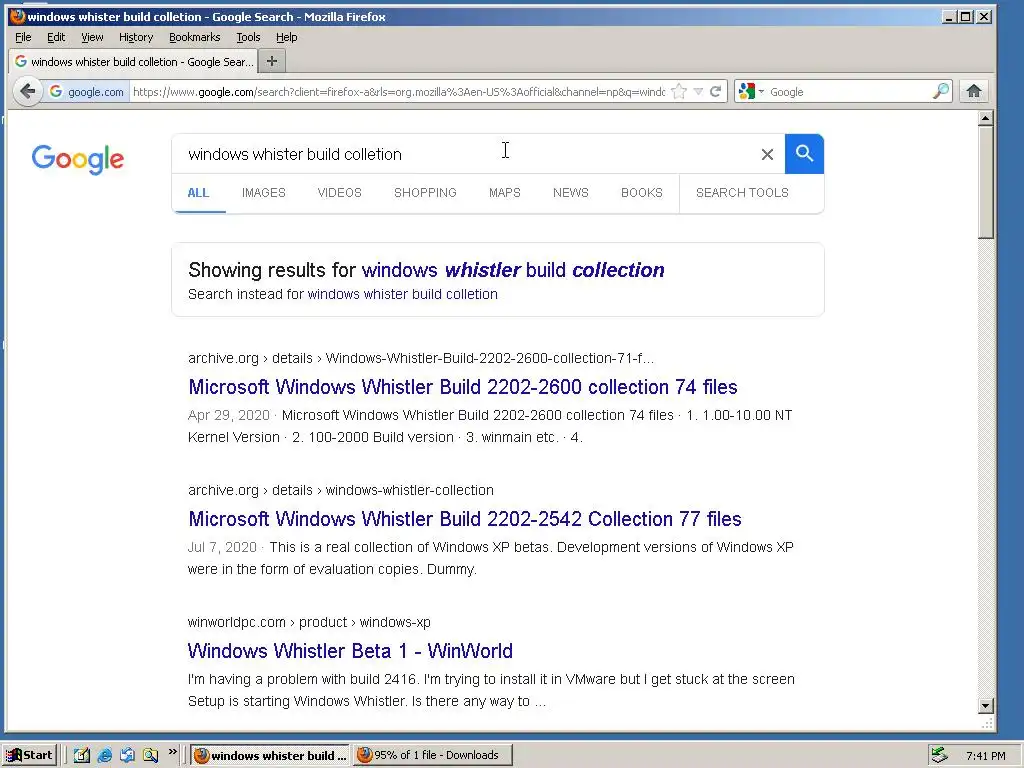The height and width of the screenshot is (768, 1024).
Task: Open the Tools menu
Action: pyautogui.click(x=248, y=37)
